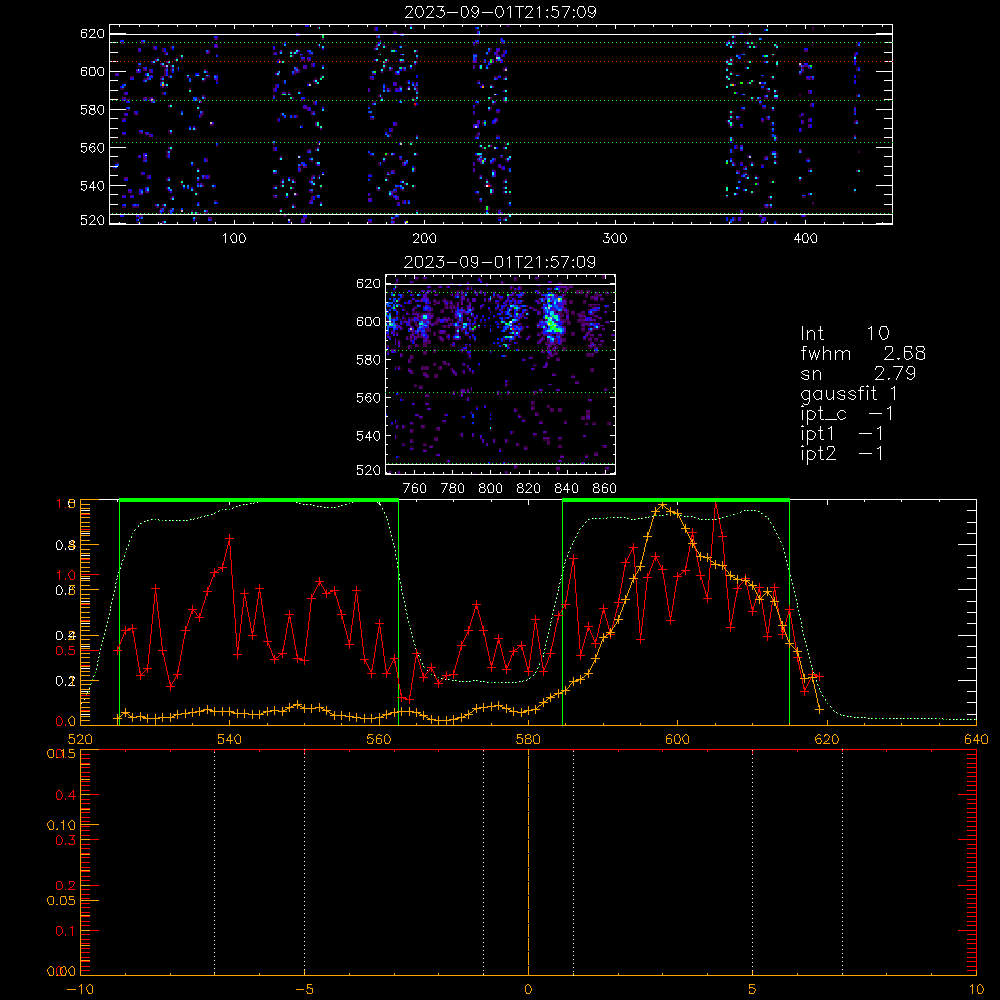Click the thick green bar spanning 525–562

tap(259, 501)
